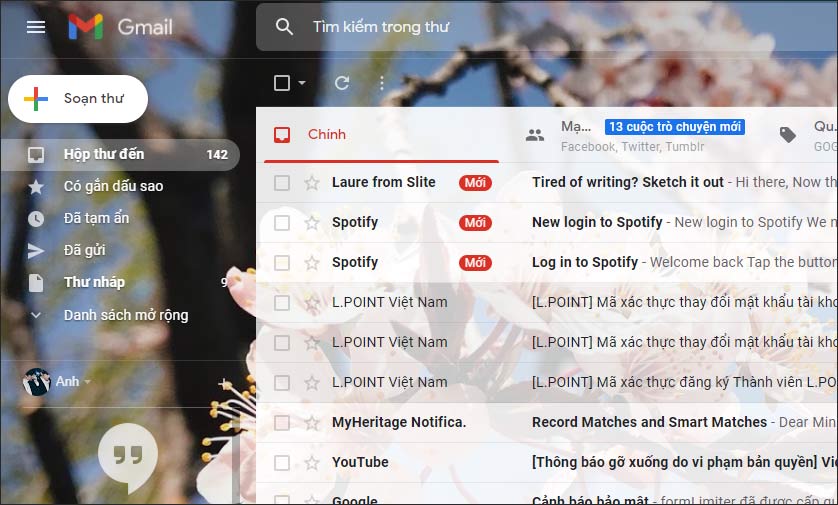Click the Mới label on Log in to Spotify
Viewport: 838px width, 505px height.
tap(475, 263)
